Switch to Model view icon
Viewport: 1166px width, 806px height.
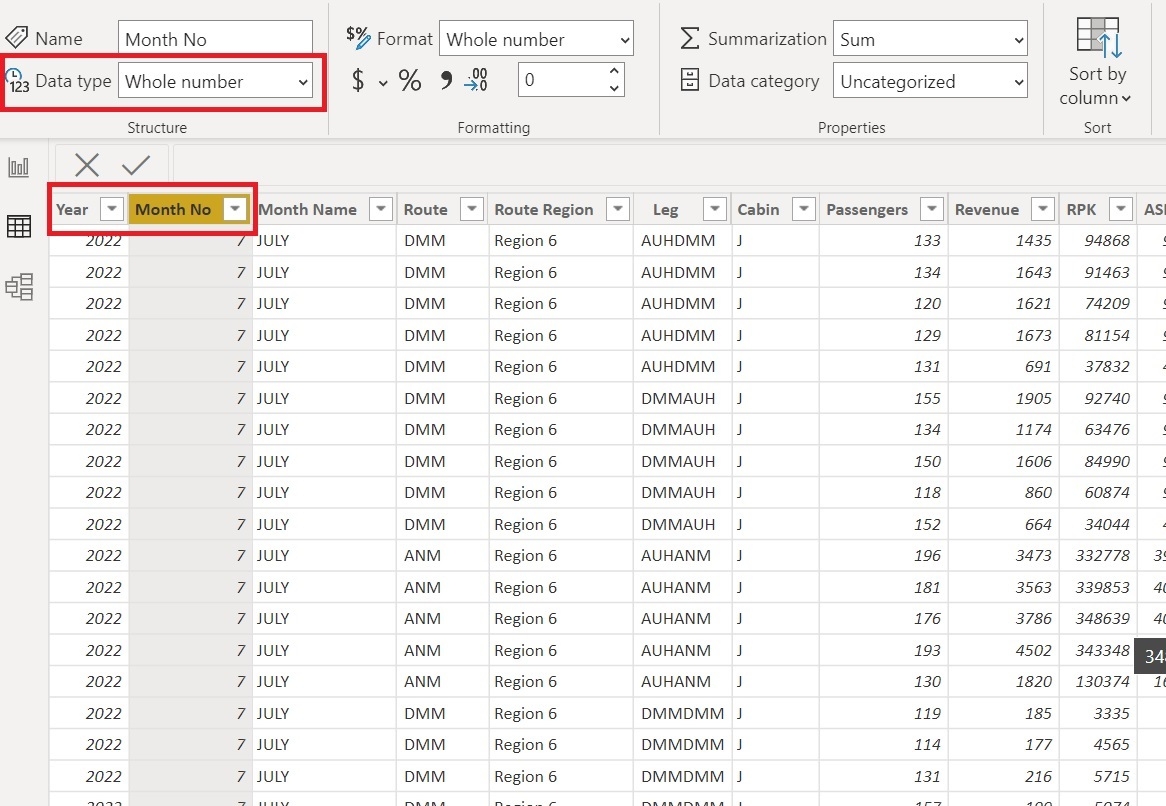pos(19,286)
